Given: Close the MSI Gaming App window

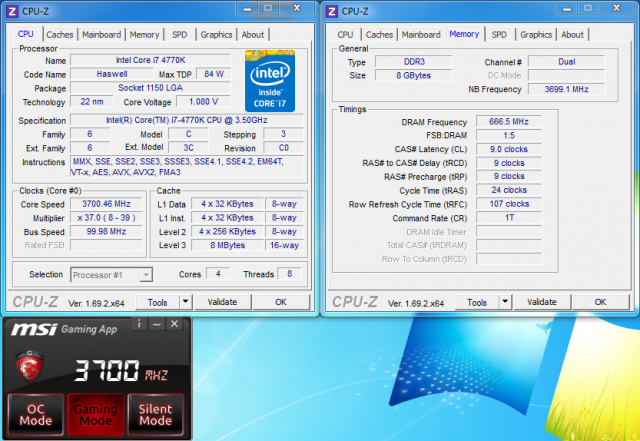Looking at the screenshot, I should click(174, 324).
